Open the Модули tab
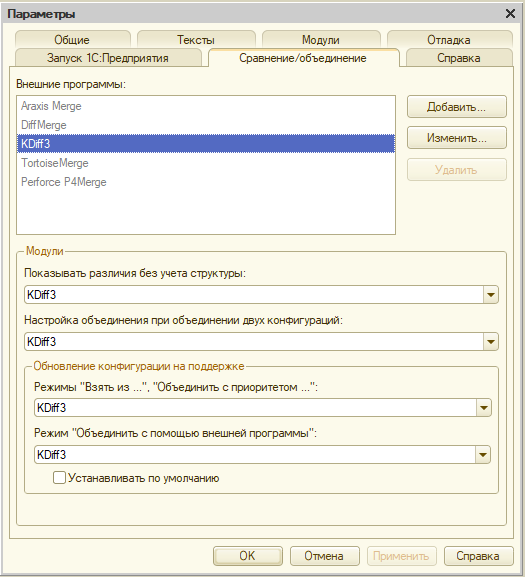The width and height of the screenshot is (525, 577). pyautogui.click(x=321, y=39)
